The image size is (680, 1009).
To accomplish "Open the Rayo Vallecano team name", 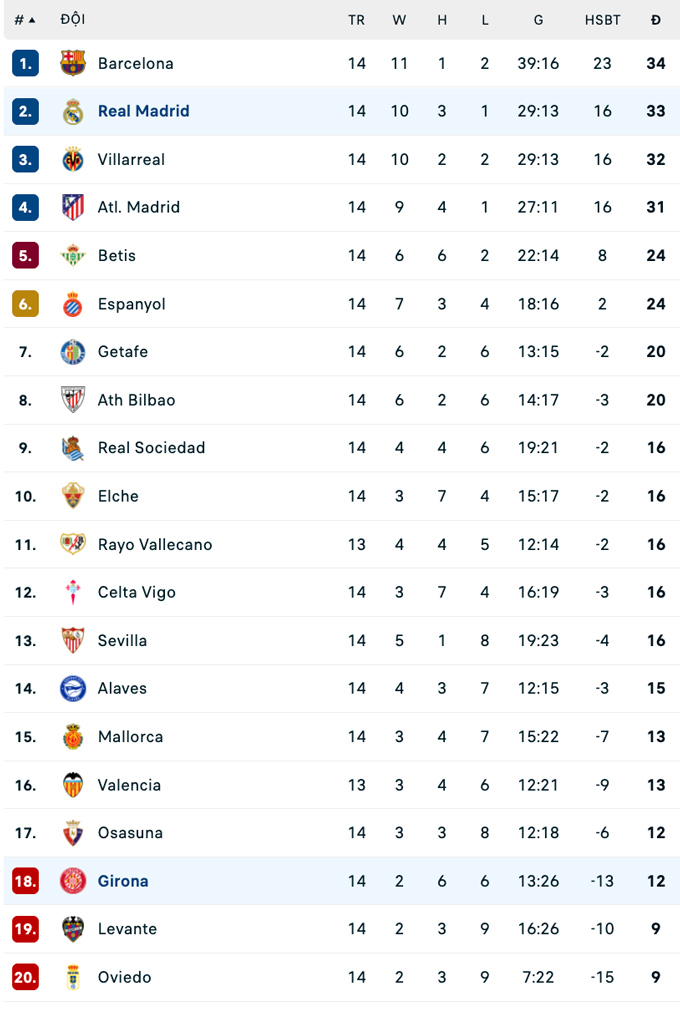I will pos(155,544).
